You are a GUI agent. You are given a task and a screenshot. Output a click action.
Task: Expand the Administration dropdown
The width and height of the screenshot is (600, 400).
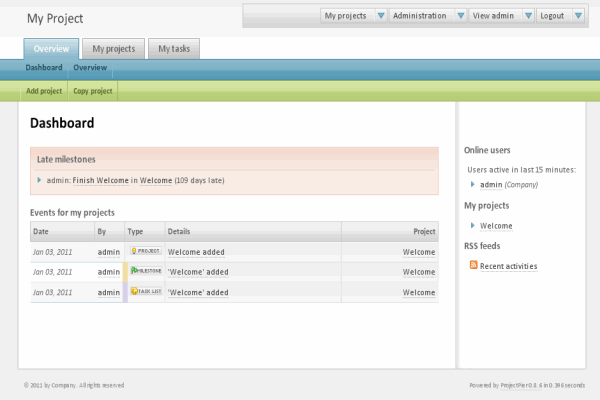459,16
